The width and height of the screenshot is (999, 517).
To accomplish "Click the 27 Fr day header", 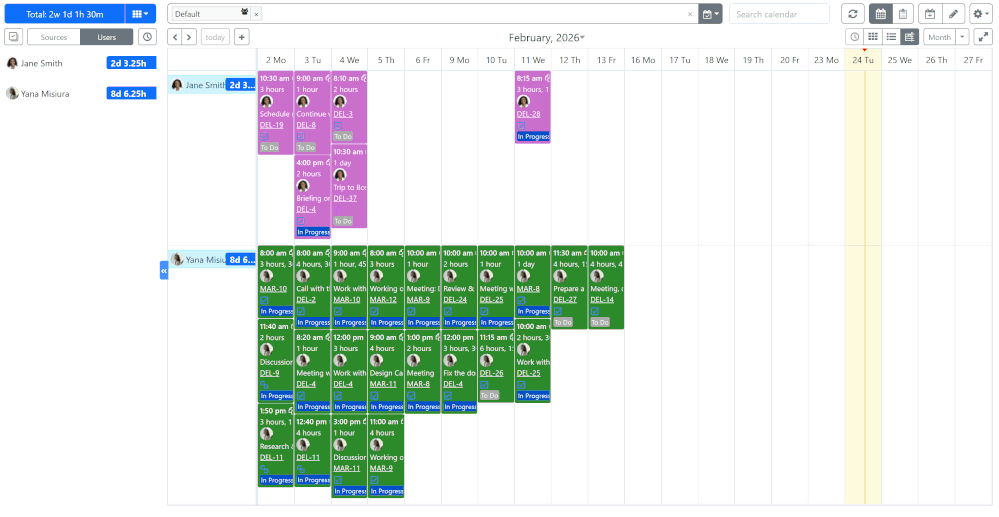I will [x=973, y=60].
